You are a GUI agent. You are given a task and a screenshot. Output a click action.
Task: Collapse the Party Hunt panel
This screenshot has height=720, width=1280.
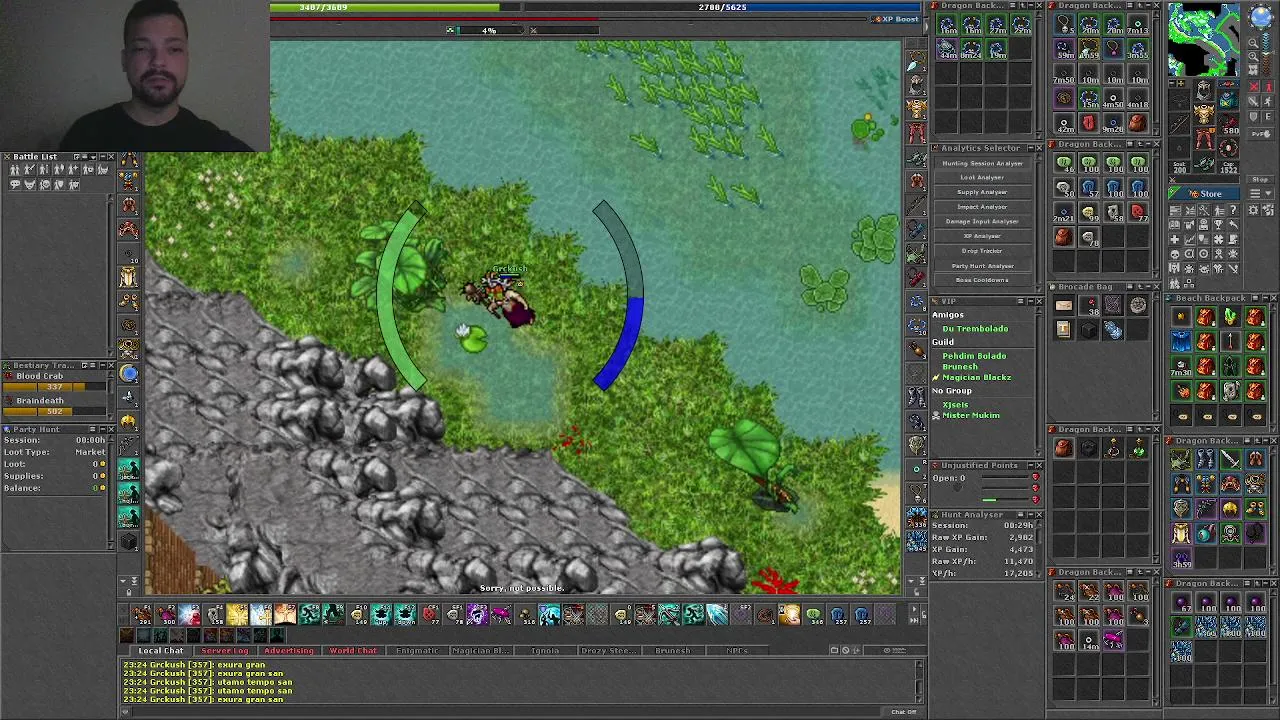coord(103,429)
